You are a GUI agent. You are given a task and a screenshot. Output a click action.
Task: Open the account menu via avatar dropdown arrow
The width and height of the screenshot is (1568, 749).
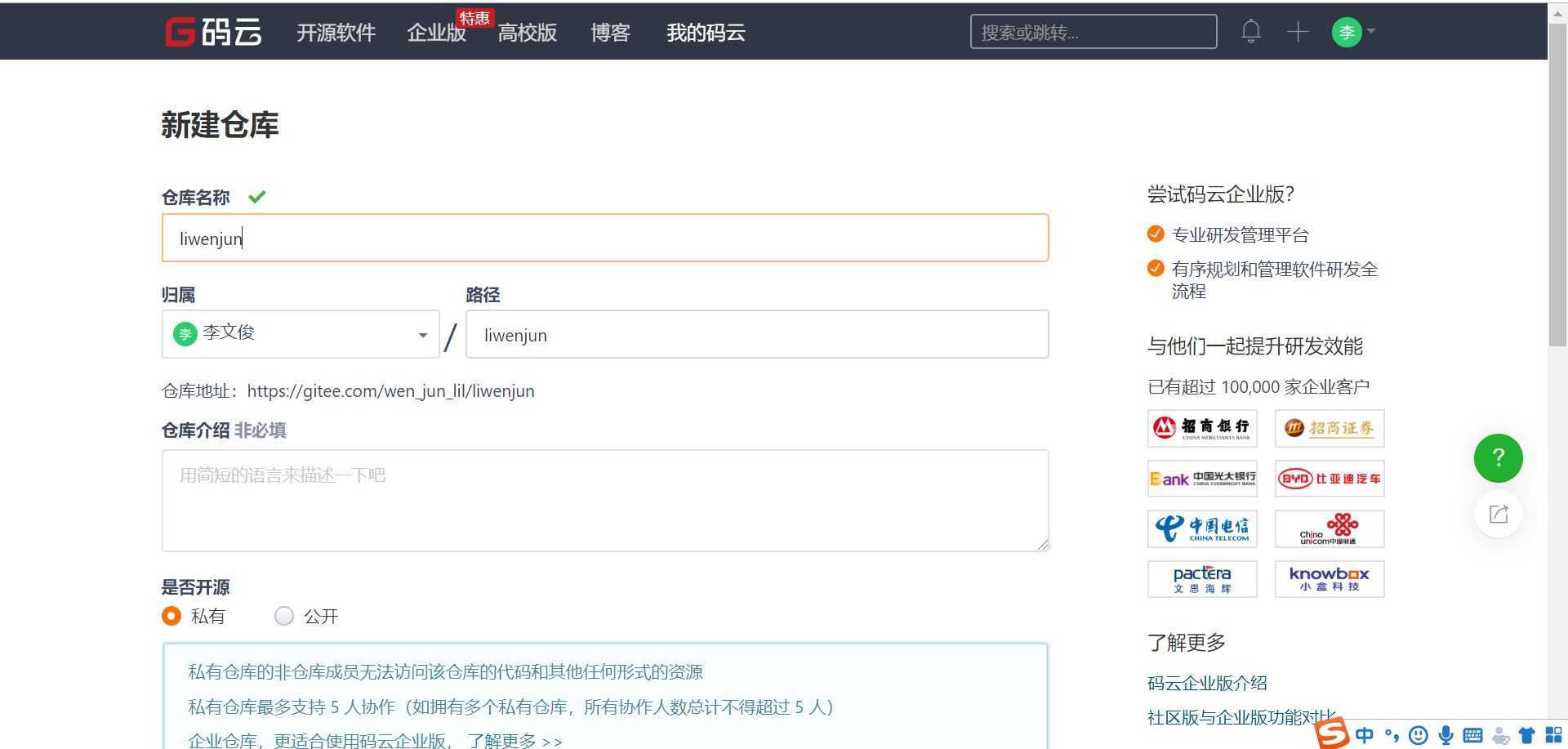(x=1370, y=31)
